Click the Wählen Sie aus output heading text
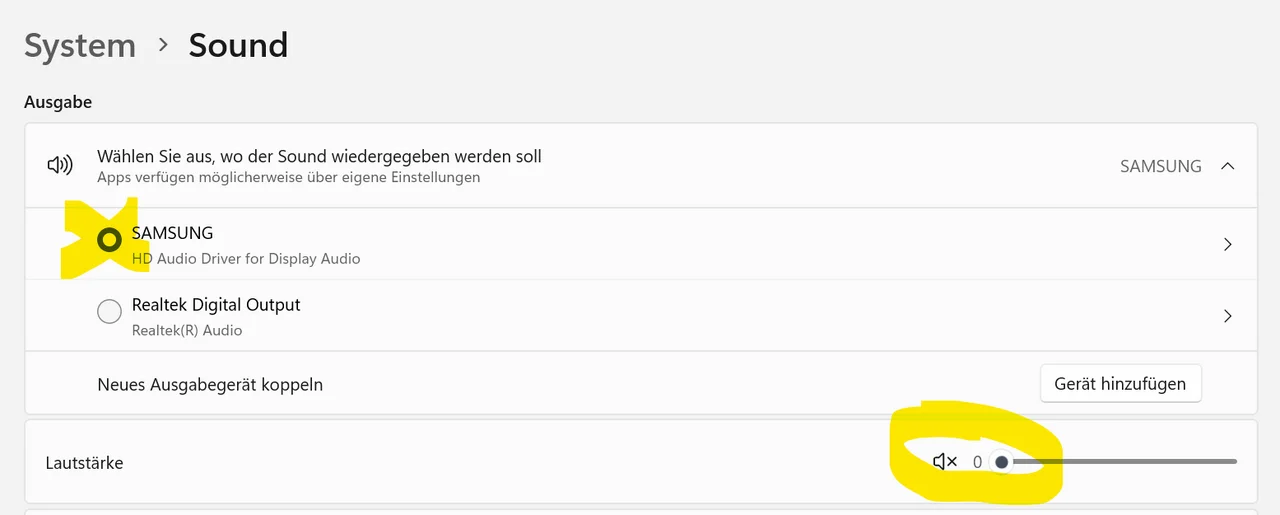The width and height of the screenshot is (1280, 515). [319, 157]
